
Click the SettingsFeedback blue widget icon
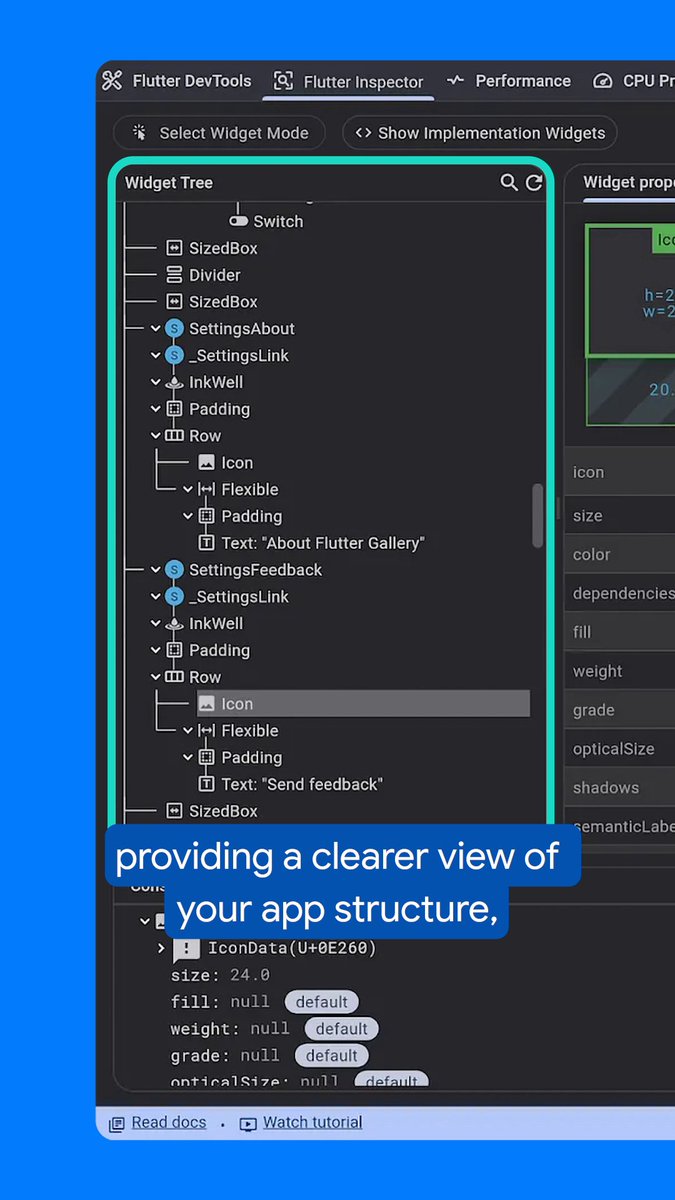click(174, 569)
